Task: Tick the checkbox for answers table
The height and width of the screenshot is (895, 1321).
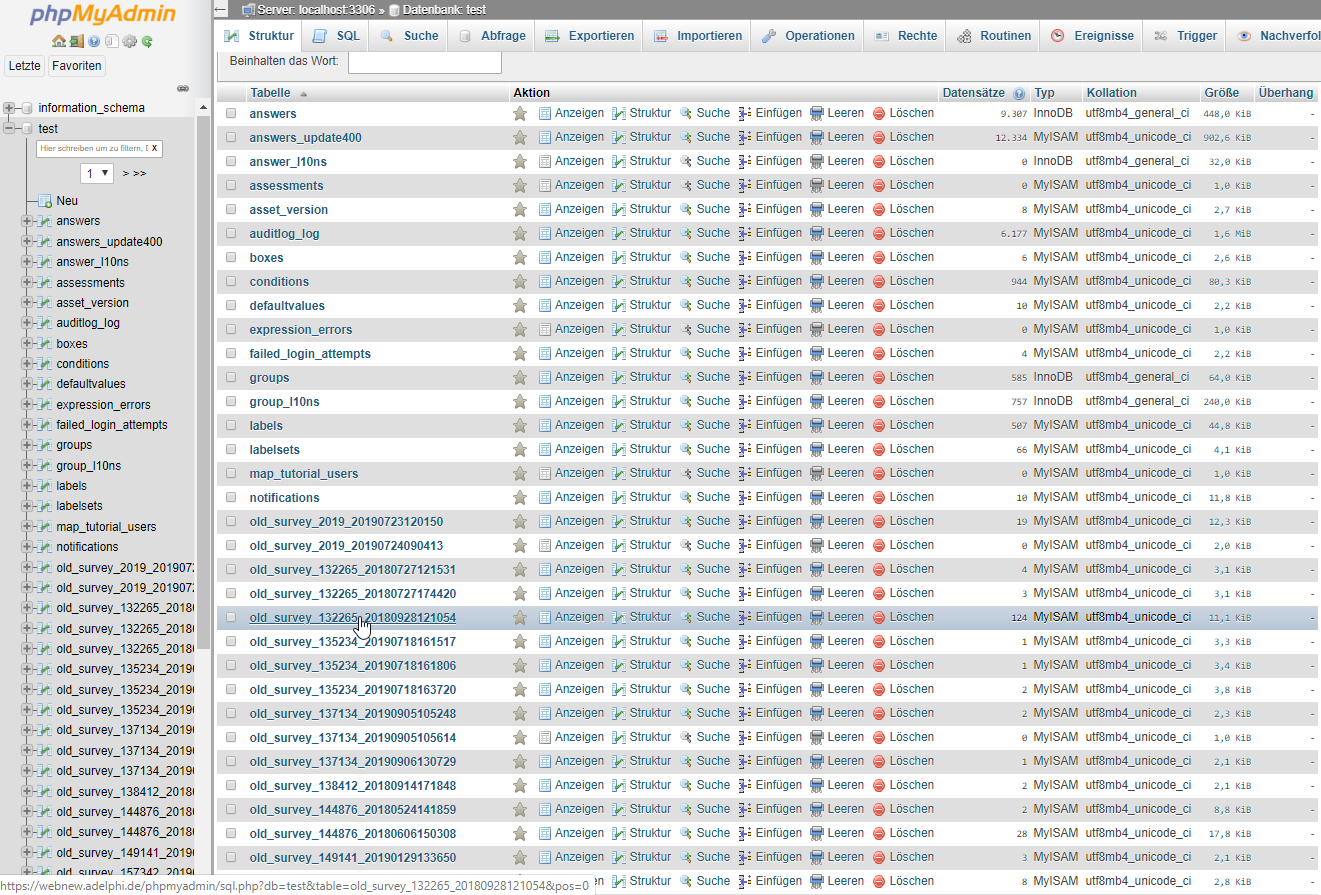Action: click(x=231, y=114)
